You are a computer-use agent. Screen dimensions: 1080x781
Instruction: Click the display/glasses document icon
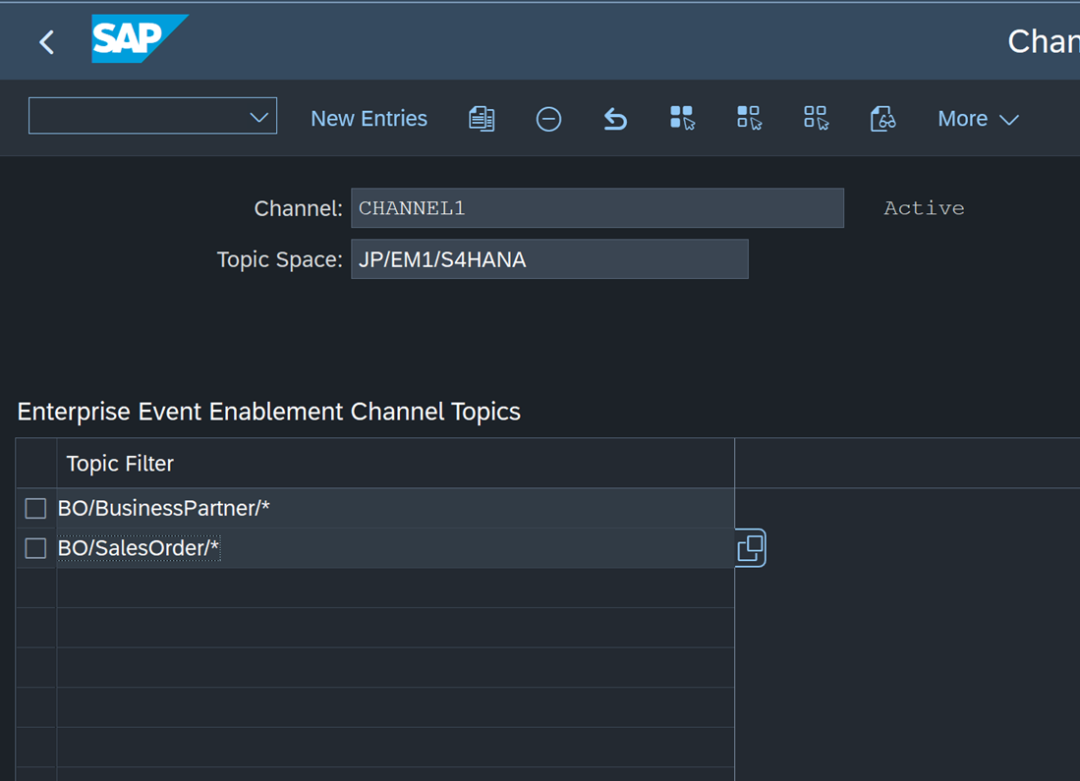point(882,118)
